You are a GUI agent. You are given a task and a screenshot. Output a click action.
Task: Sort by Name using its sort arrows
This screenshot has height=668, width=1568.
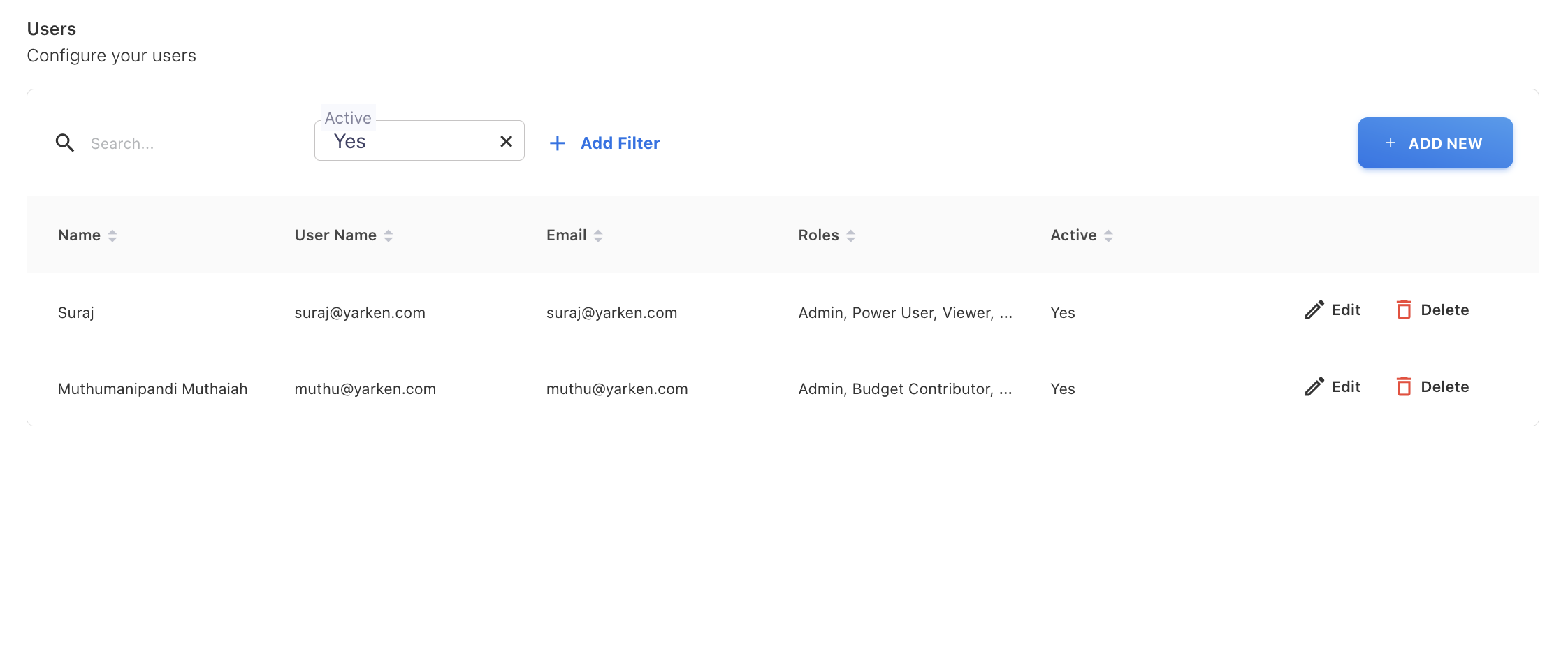pos(112,236)
